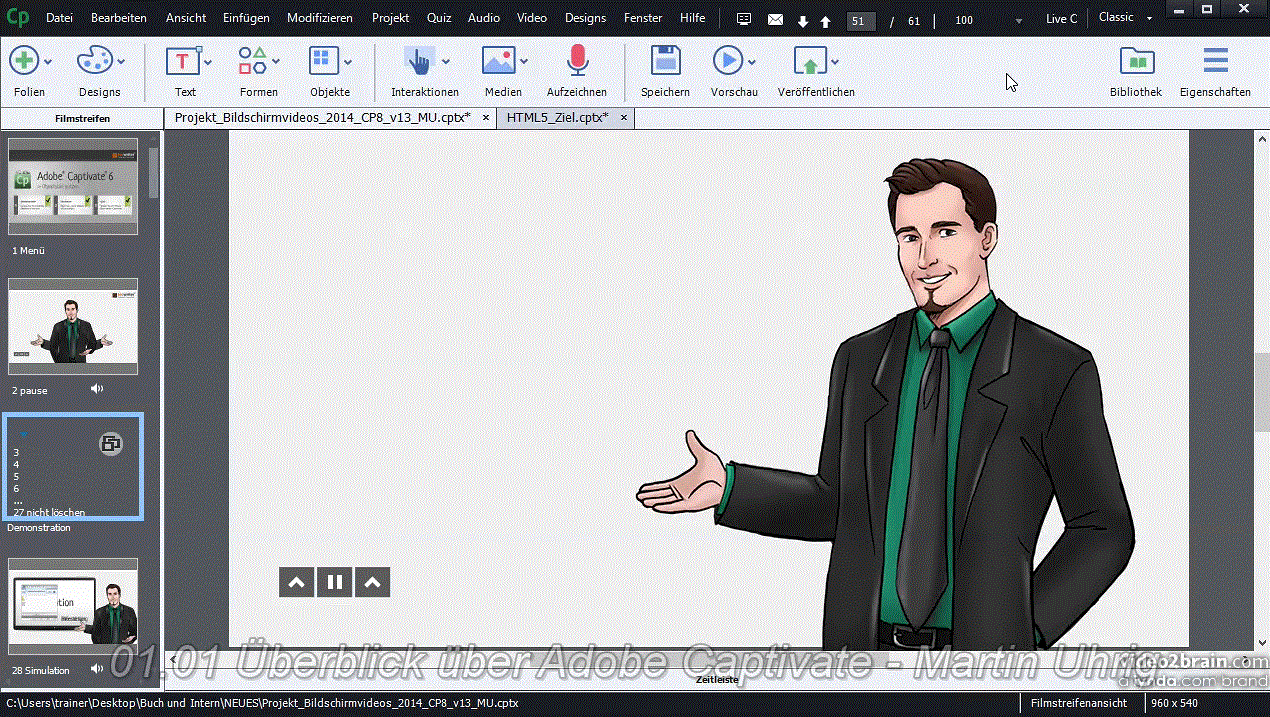Select the slide 28 Simulation thumbnail
This screenshot has height=717, width=1270.
(x=73, y=607)
